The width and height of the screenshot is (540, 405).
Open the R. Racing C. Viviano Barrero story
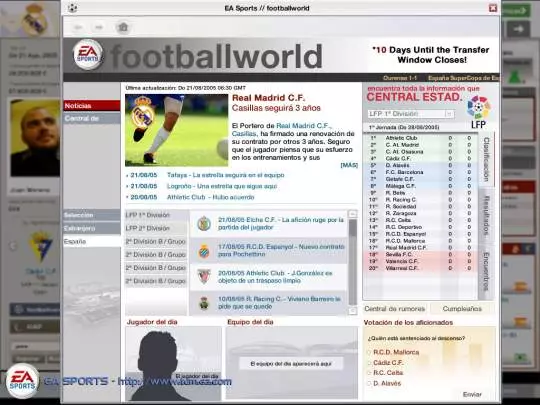point(279,303)
